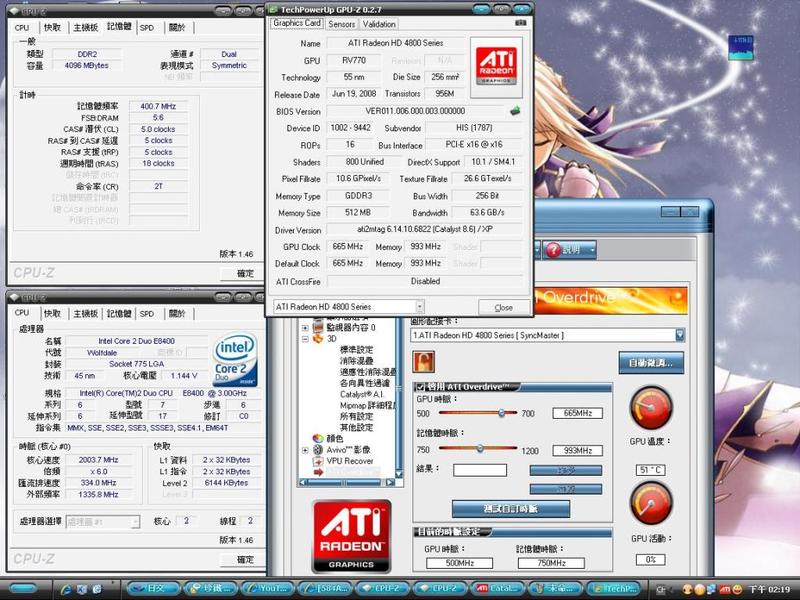Select 所有設定 tree item
800x600 pixels.
(356, 416)
